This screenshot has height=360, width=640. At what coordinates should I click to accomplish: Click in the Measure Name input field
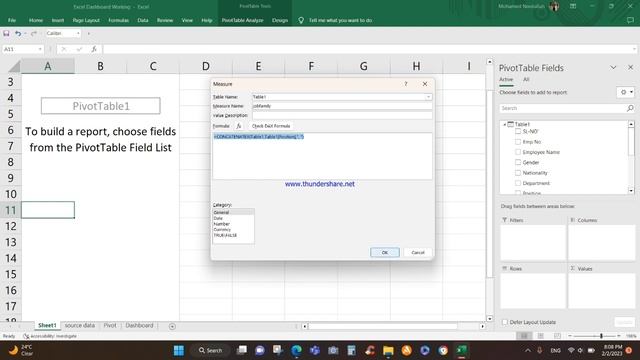click(x=342, y=106)
